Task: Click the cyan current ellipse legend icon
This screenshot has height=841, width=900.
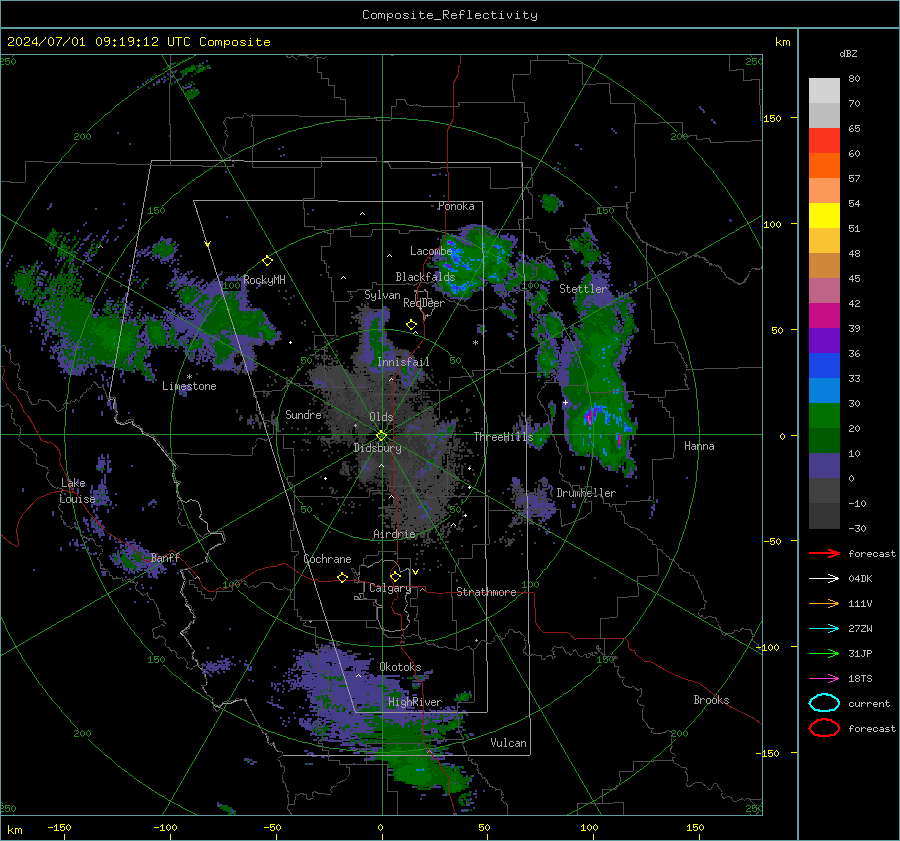Action: (824, 703)
